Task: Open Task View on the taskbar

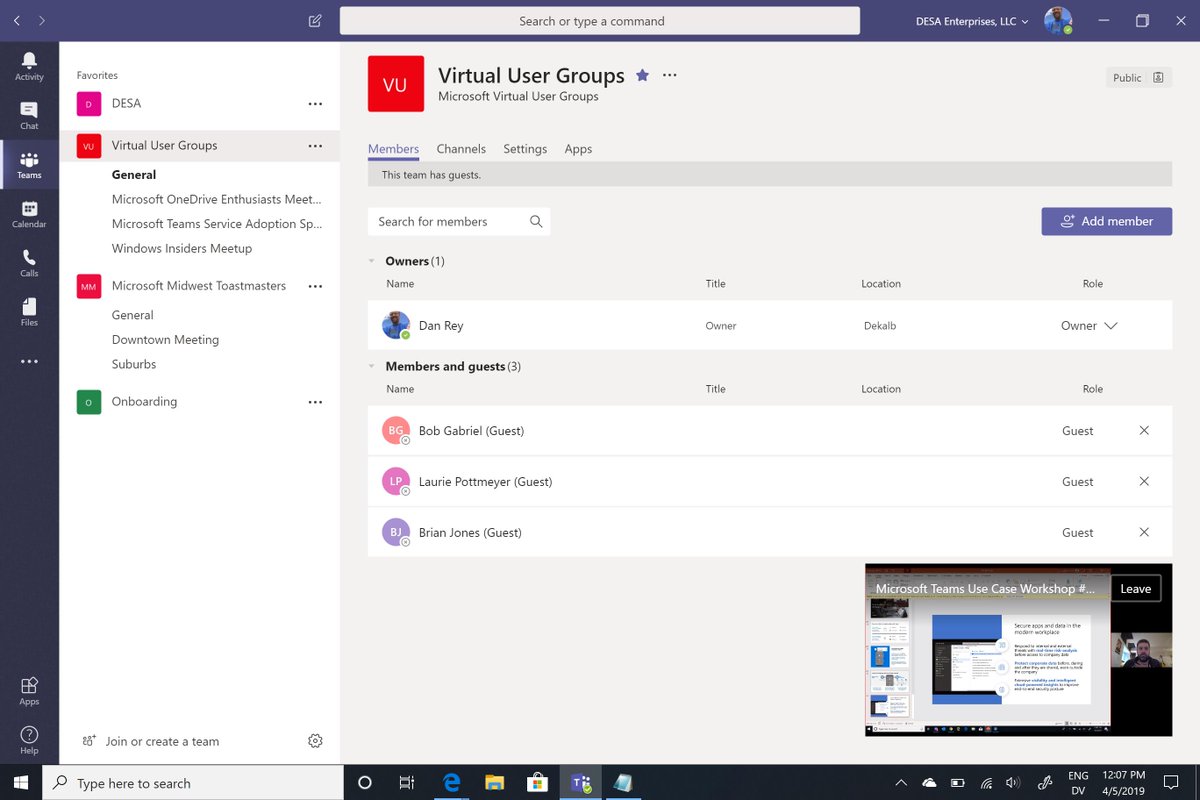Action: [406, 783]
